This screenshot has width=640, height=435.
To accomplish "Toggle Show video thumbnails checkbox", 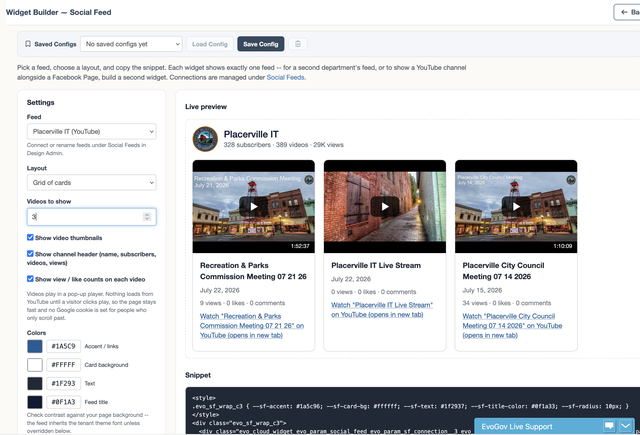I will click(30, 237).
